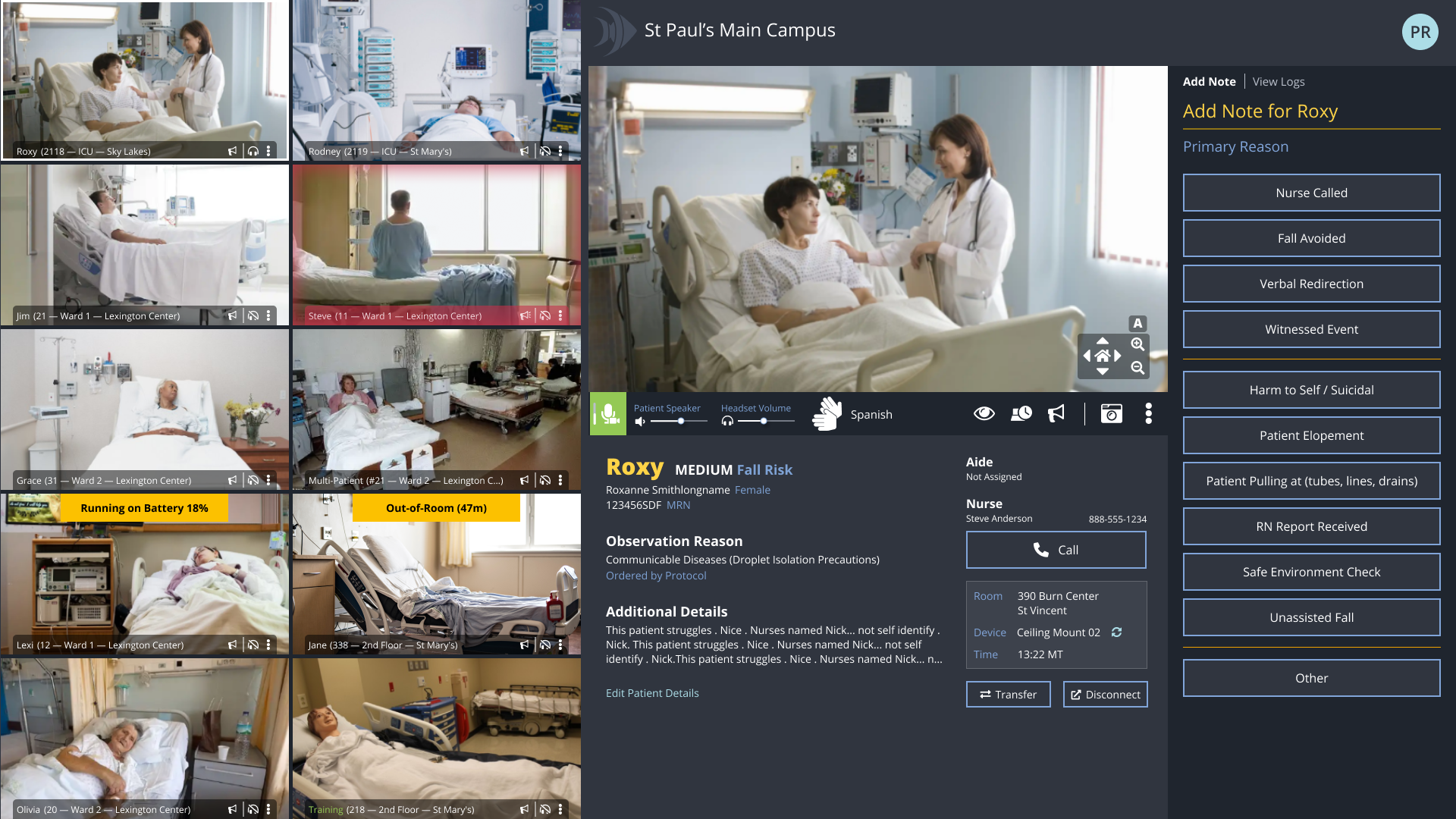Zoom in the camera view
This screenshot has height=819, width=1456.
(1137, 344)
